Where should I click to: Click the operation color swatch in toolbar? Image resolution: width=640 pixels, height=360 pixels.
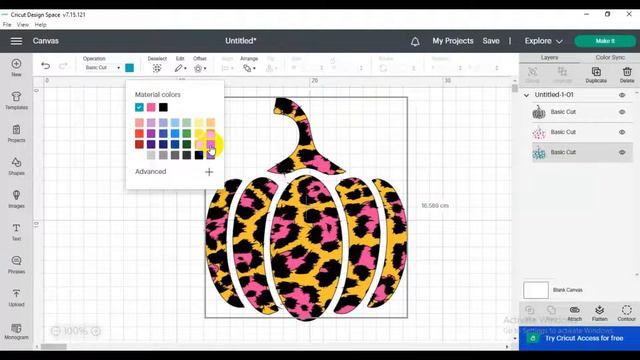(129, 68)
